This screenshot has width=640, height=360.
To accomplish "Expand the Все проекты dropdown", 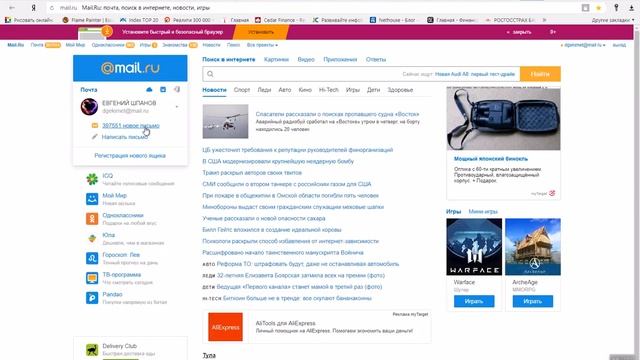I will click(262, 45).
